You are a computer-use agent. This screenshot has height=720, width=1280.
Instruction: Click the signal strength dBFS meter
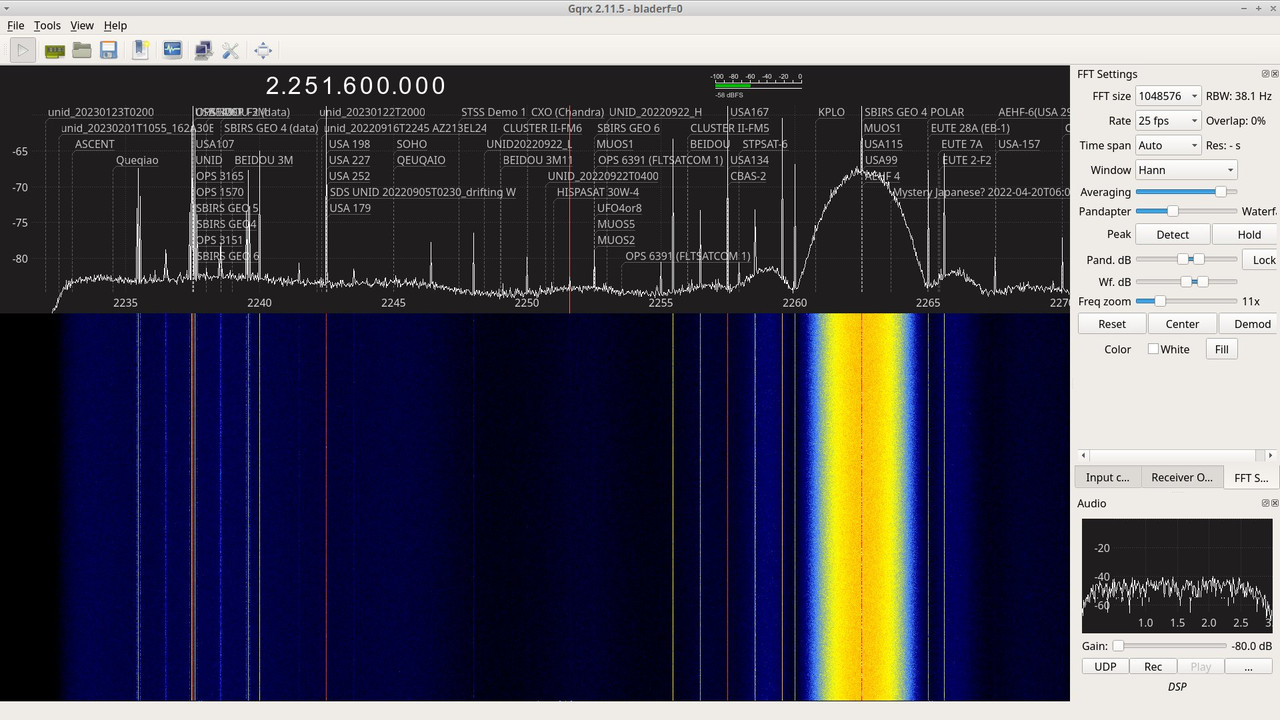coord(756,84)
